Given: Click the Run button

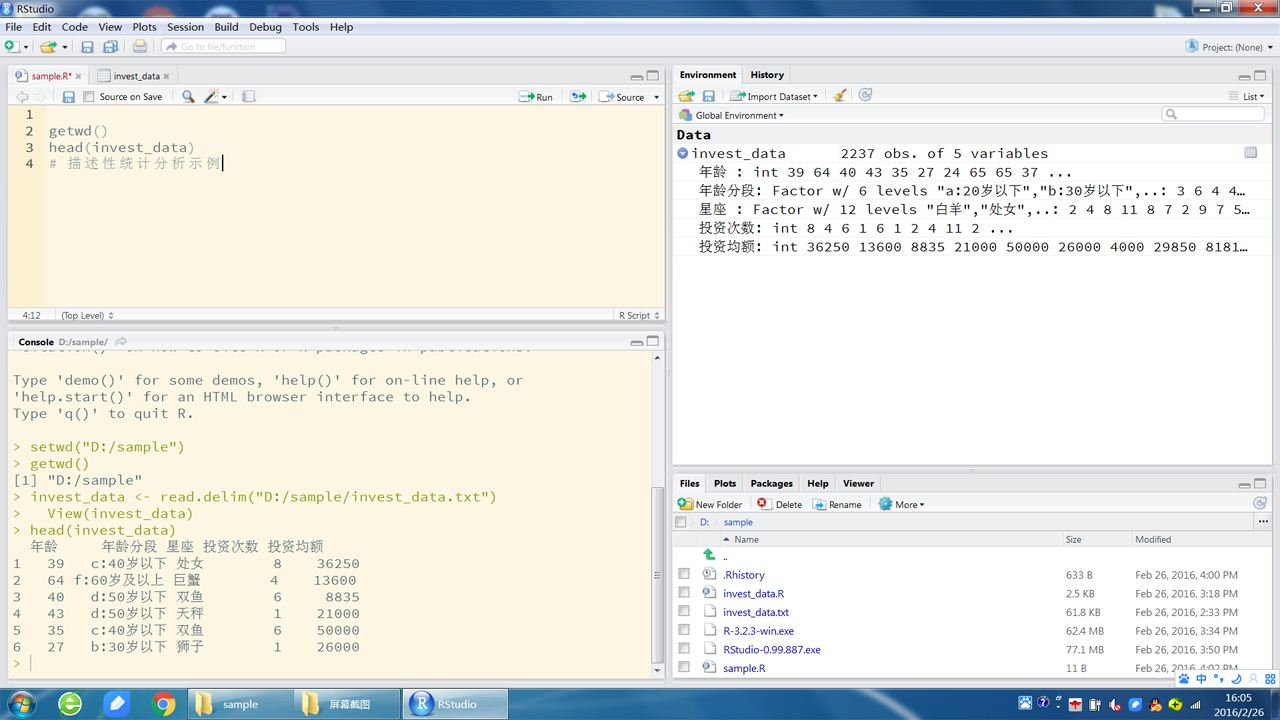Looking at the screenshot, I should tap(536, 97).
